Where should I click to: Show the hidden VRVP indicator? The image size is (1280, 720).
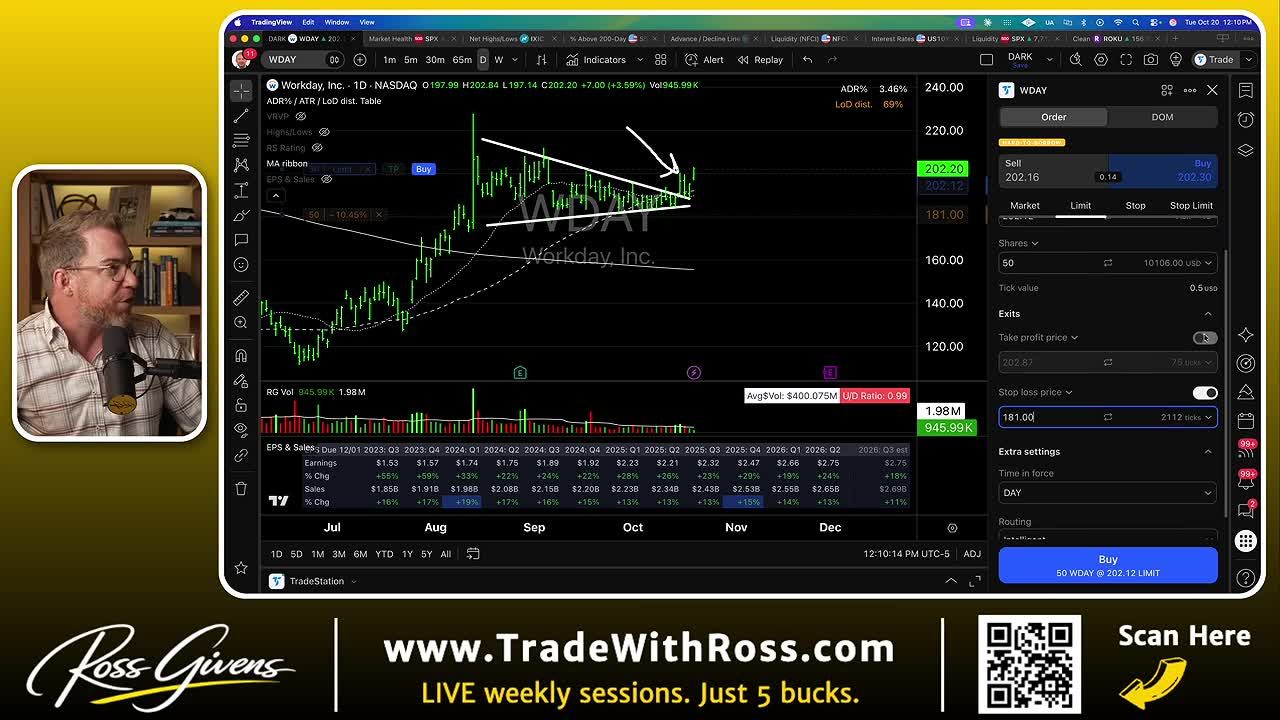coord(300,117)
